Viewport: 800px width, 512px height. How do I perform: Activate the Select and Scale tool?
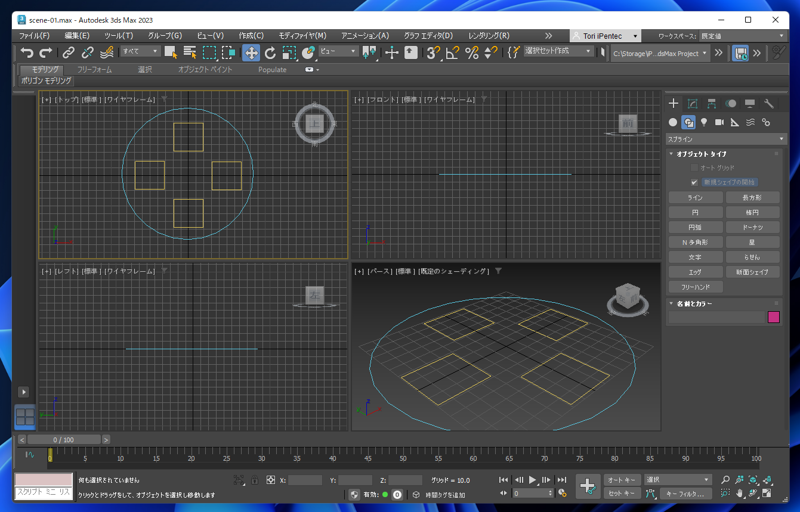tap(289, 53)
